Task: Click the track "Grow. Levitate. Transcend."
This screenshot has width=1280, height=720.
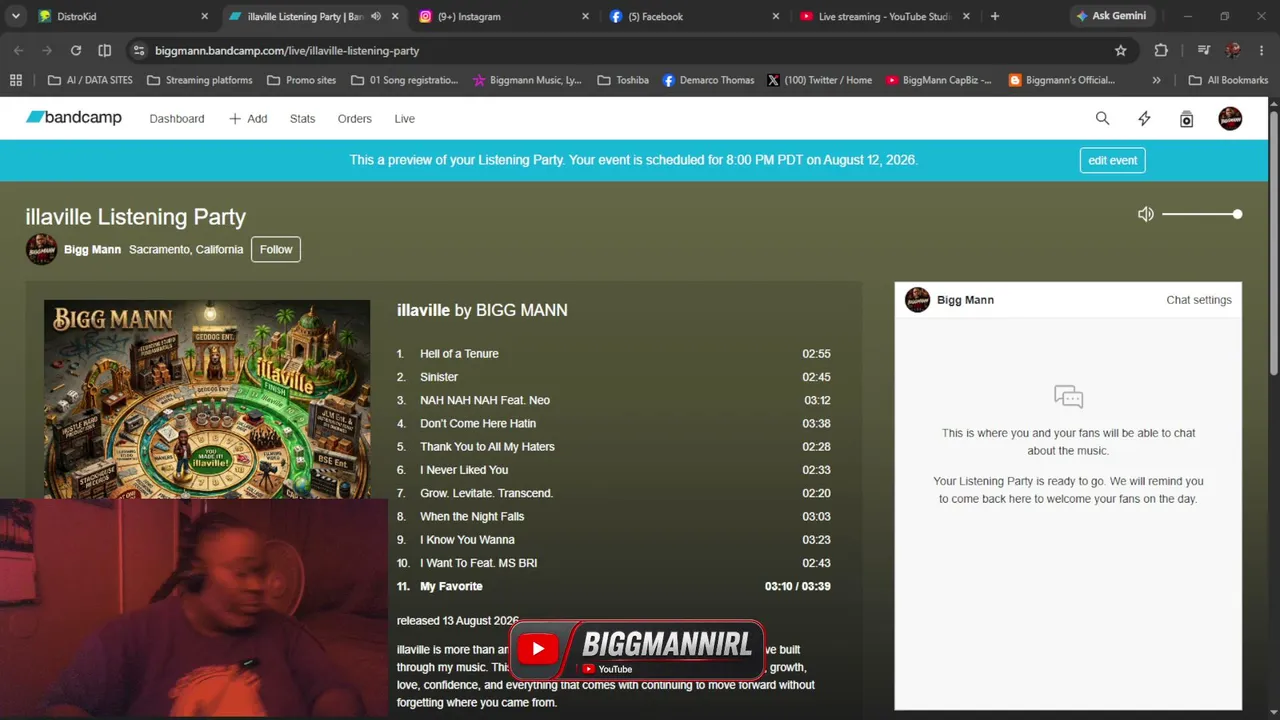Action: point(486,493)
